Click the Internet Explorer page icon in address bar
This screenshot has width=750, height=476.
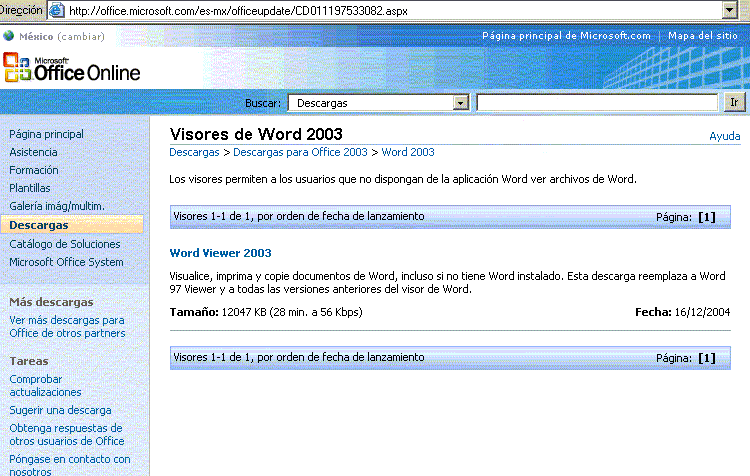tap(57, 10)
